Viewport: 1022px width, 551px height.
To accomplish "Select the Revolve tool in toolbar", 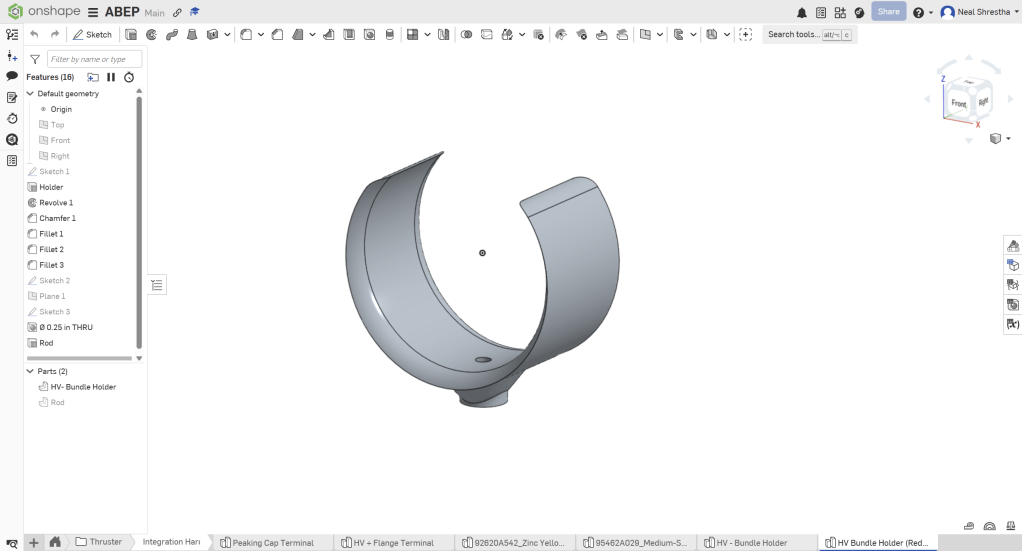I will 151,34.
